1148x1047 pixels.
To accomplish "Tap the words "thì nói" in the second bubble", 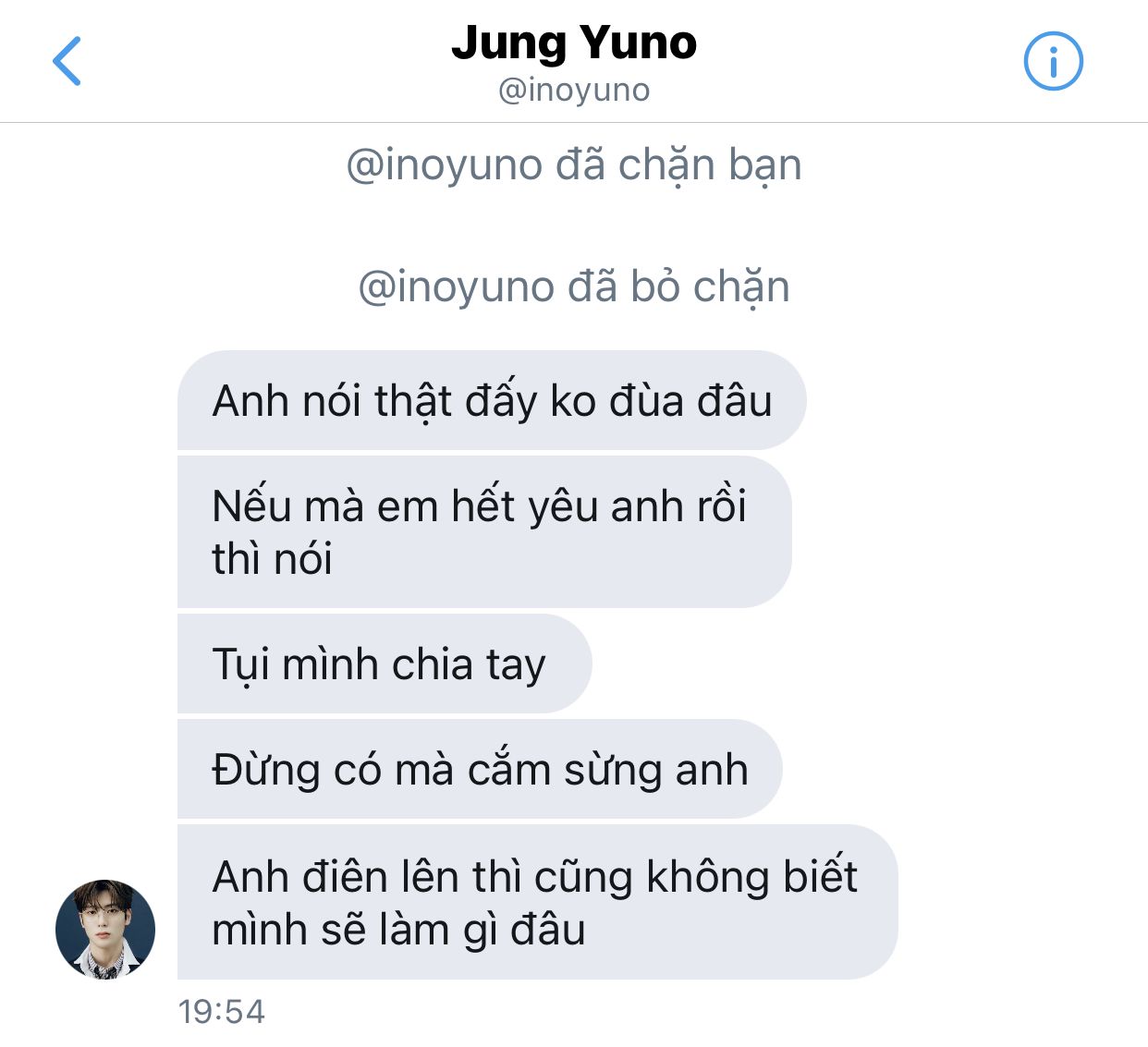I will [x=272, y=558].
